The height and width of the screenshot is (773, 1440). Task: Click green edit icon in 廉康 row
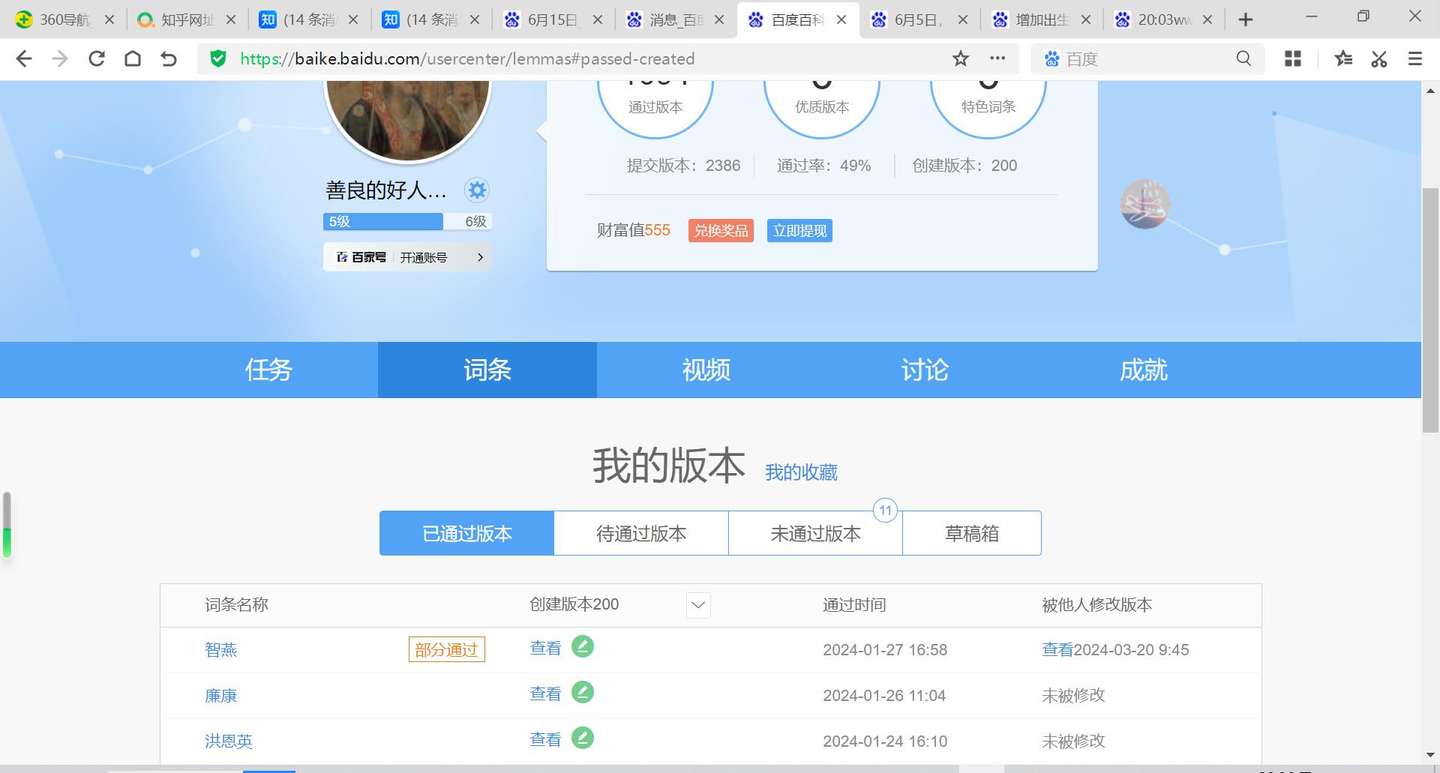(x=583, y=692)
